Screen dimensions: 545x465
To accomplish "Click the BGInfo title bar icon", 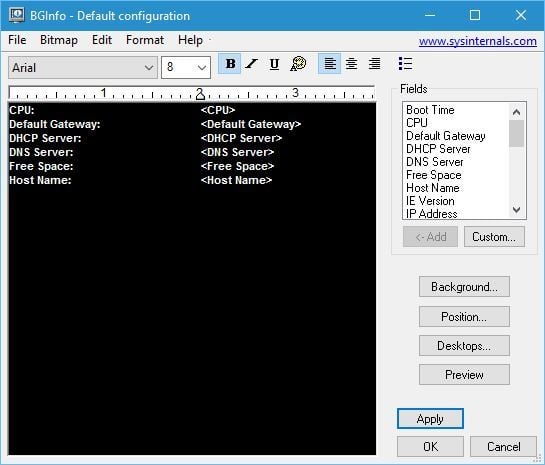I will (16, 15).
